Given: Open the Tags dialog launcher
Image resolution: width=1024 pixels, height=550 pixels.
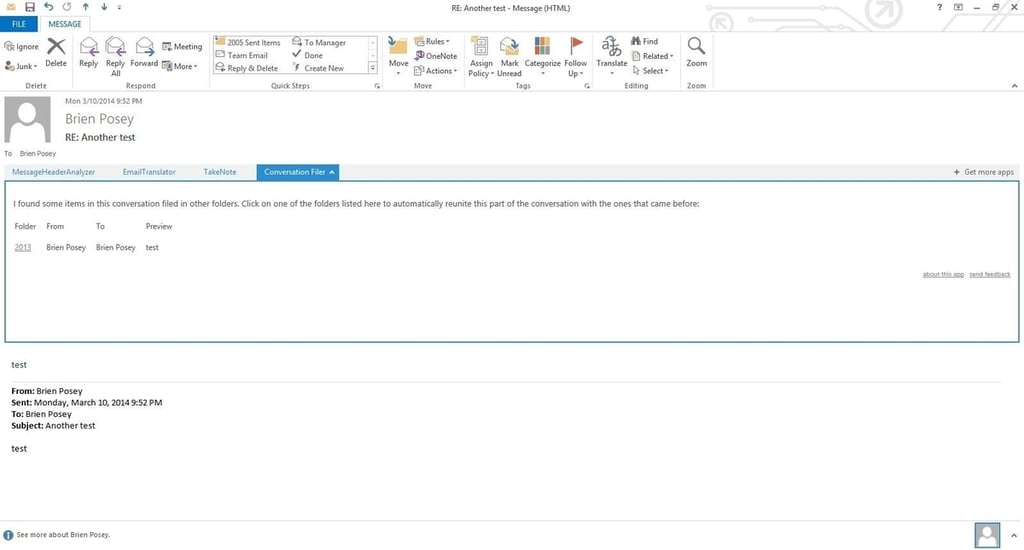Looking at the screenshot, I should coord(586,86).
